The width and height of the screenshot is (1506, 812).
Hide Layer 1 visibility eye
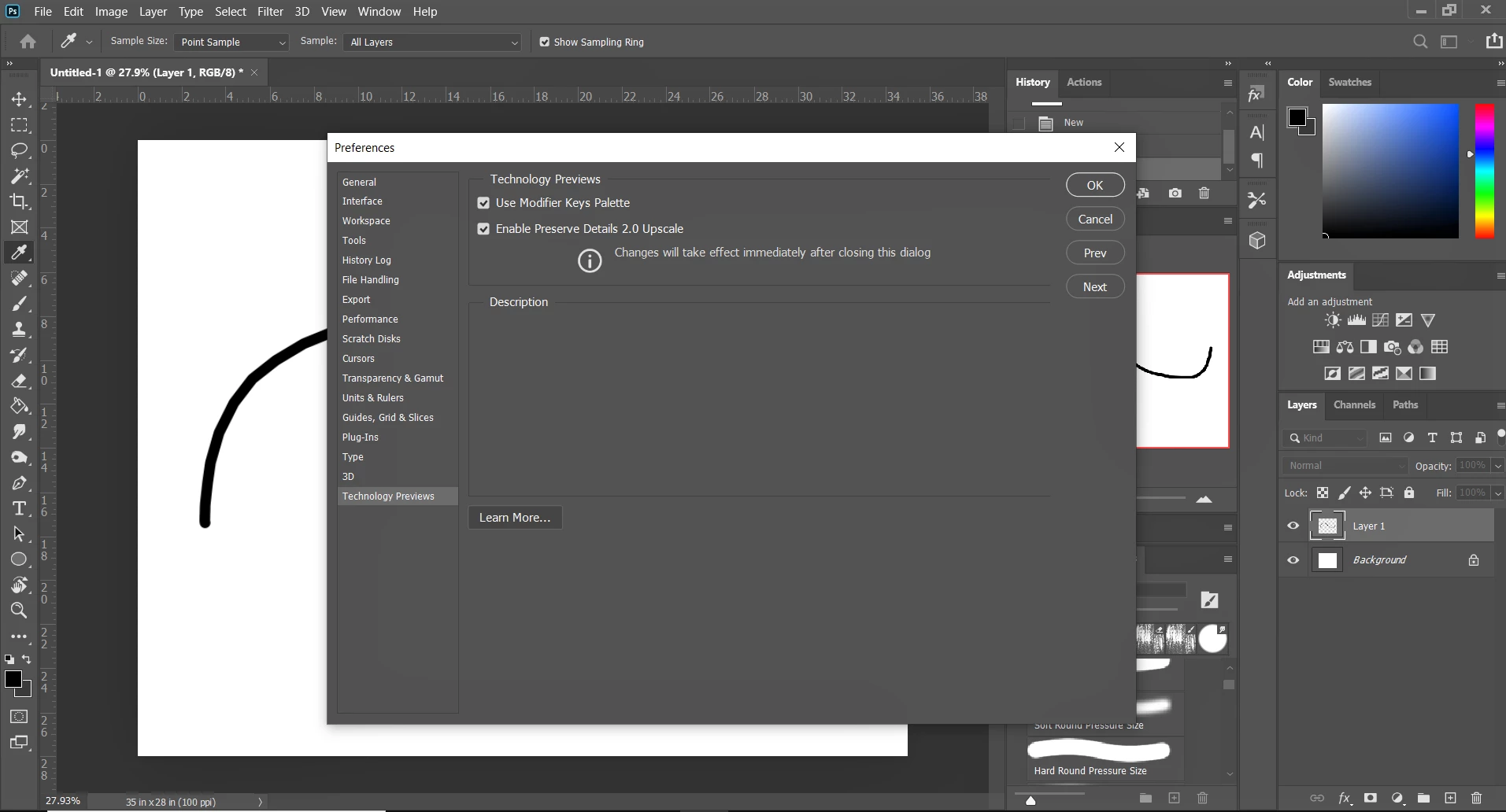tap(1293, 526)
